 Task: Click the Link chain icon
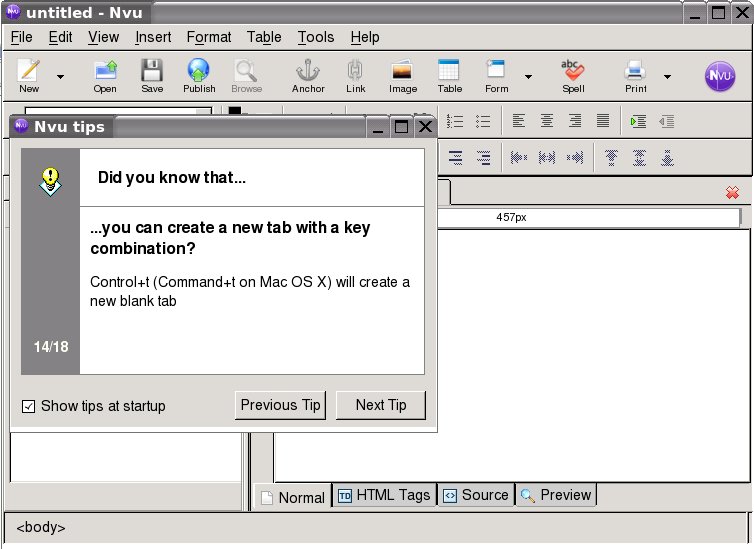355,76
